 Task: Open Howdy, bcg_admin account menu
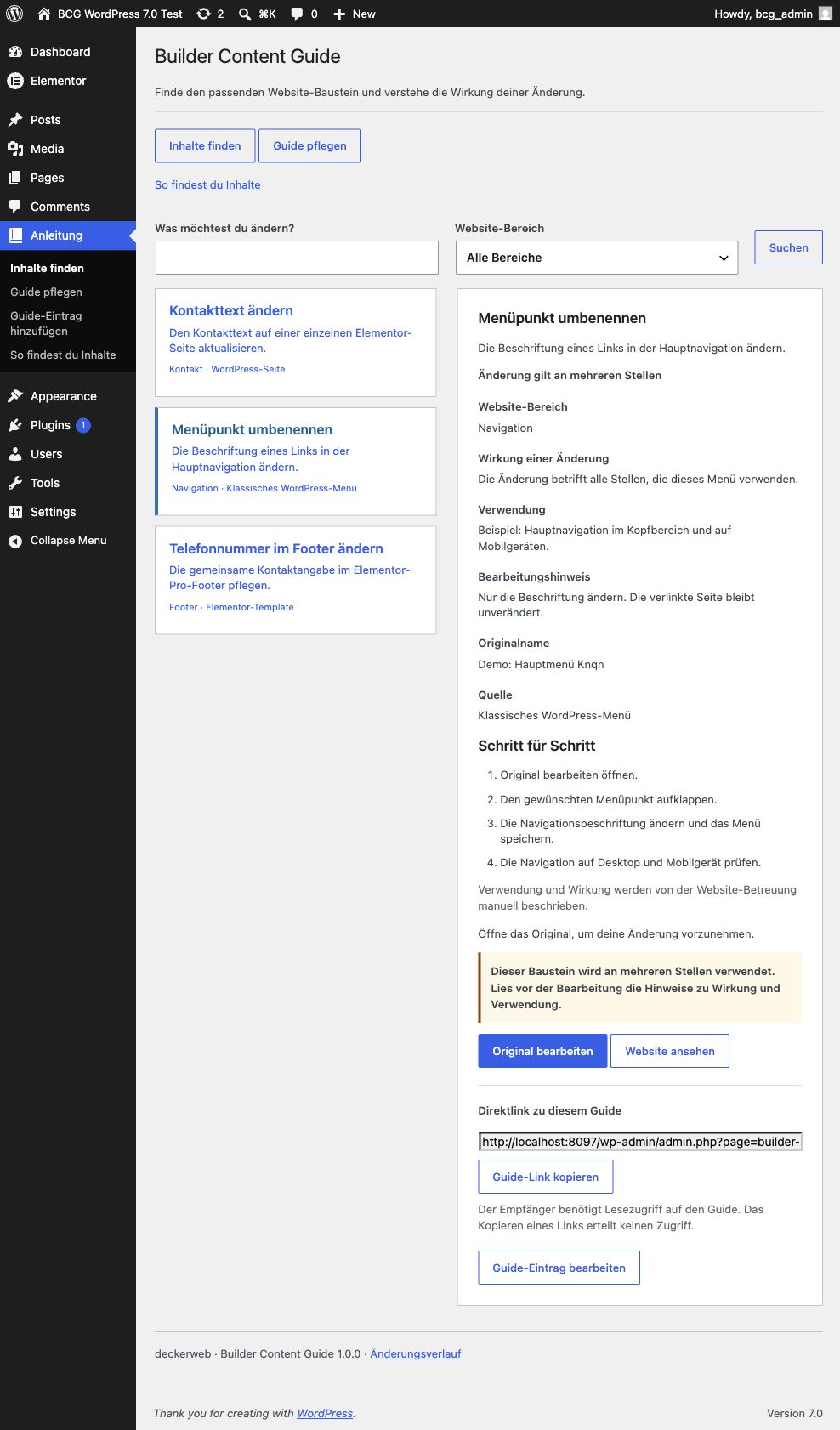[x=773, y=14]
